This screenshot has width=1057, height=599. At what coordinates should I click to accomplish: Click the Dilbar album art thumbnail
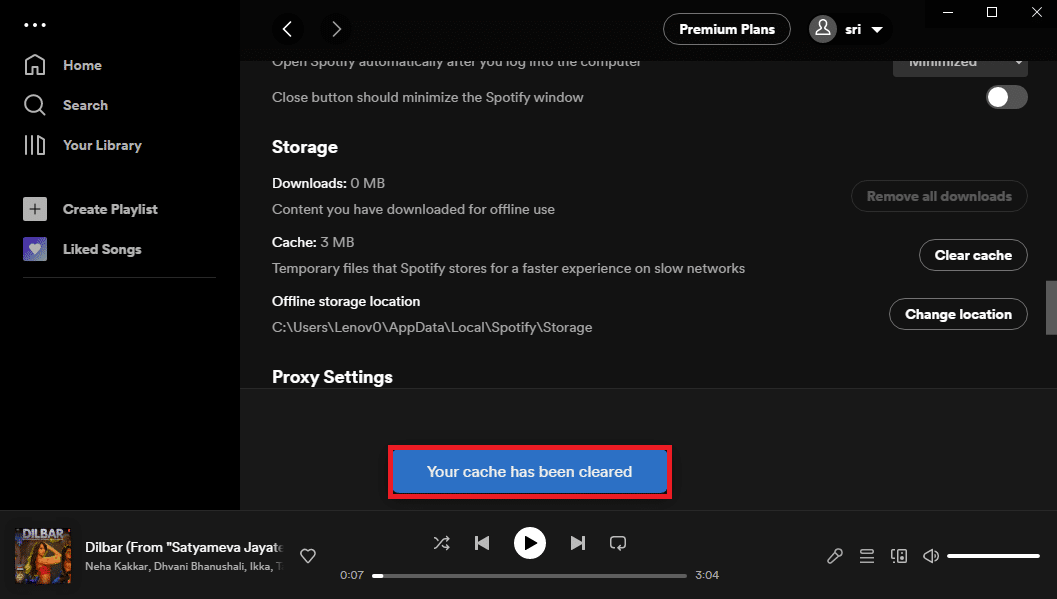43,555
